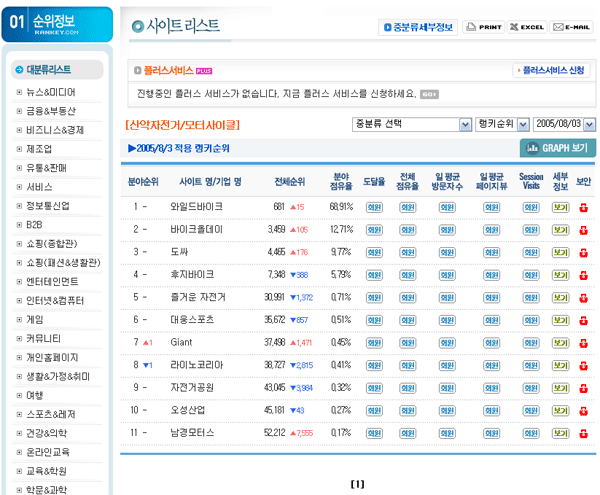600x495 pixels.
Task: Click 일 평균 방문자수 회원 badge for Giant
Action: pyautogui.click(x=447, y=343)
